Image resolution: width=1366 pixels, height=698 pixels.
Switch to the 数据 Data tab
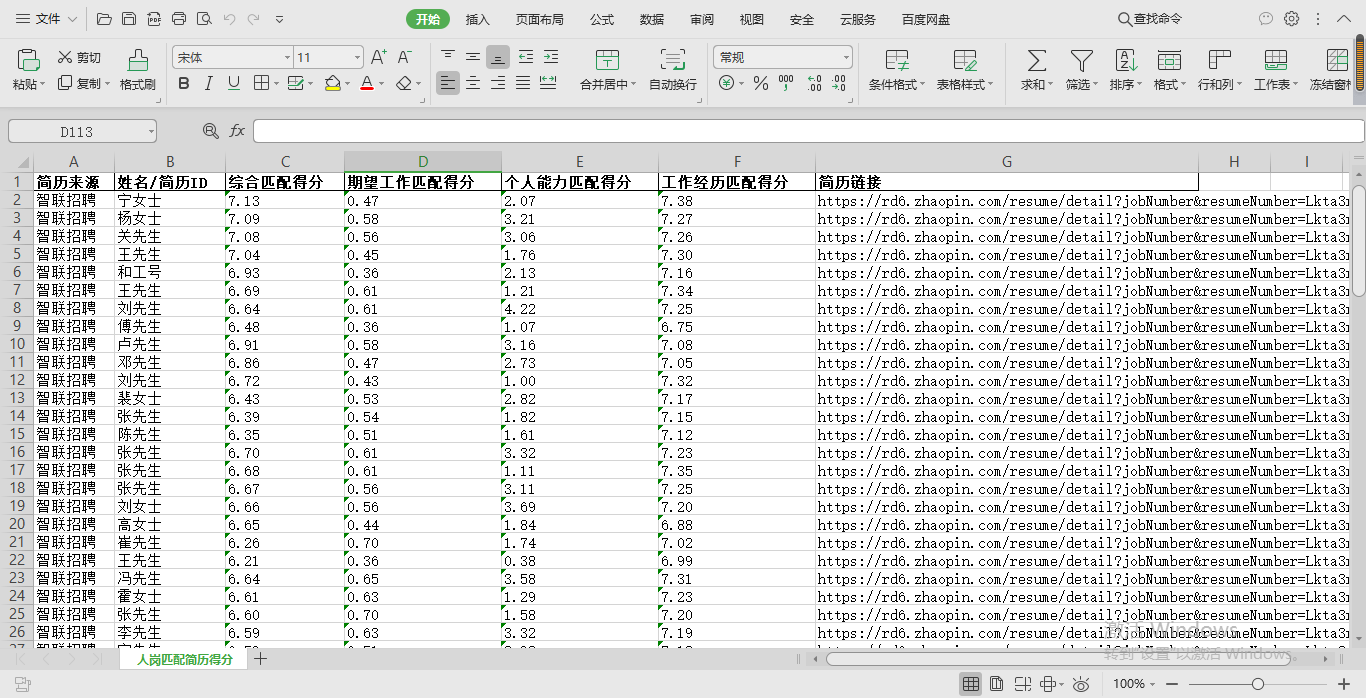[x=652, y=19]
